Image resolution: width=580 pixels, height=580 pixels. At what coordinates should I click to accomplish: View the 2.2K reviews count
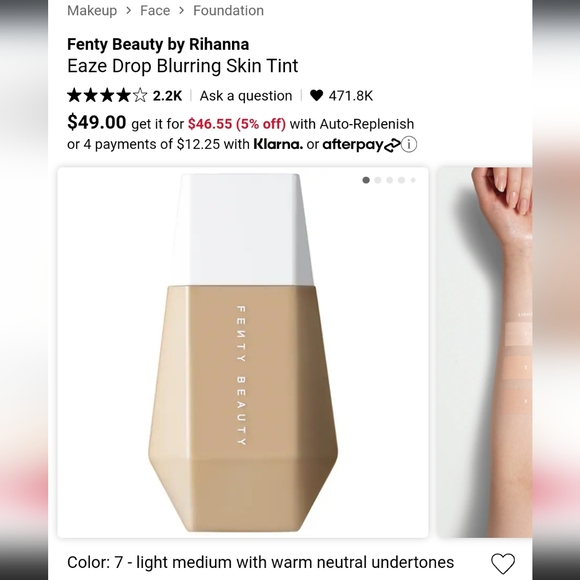point(167,96)
